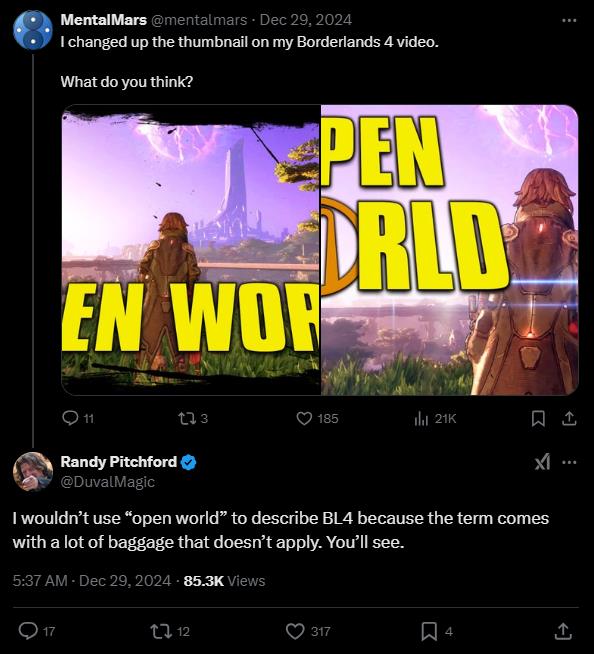This screenshot has height=654, width=594.
Task: Like Randy Pitchford's reply with 317 likes
Action: pos(308,631)
